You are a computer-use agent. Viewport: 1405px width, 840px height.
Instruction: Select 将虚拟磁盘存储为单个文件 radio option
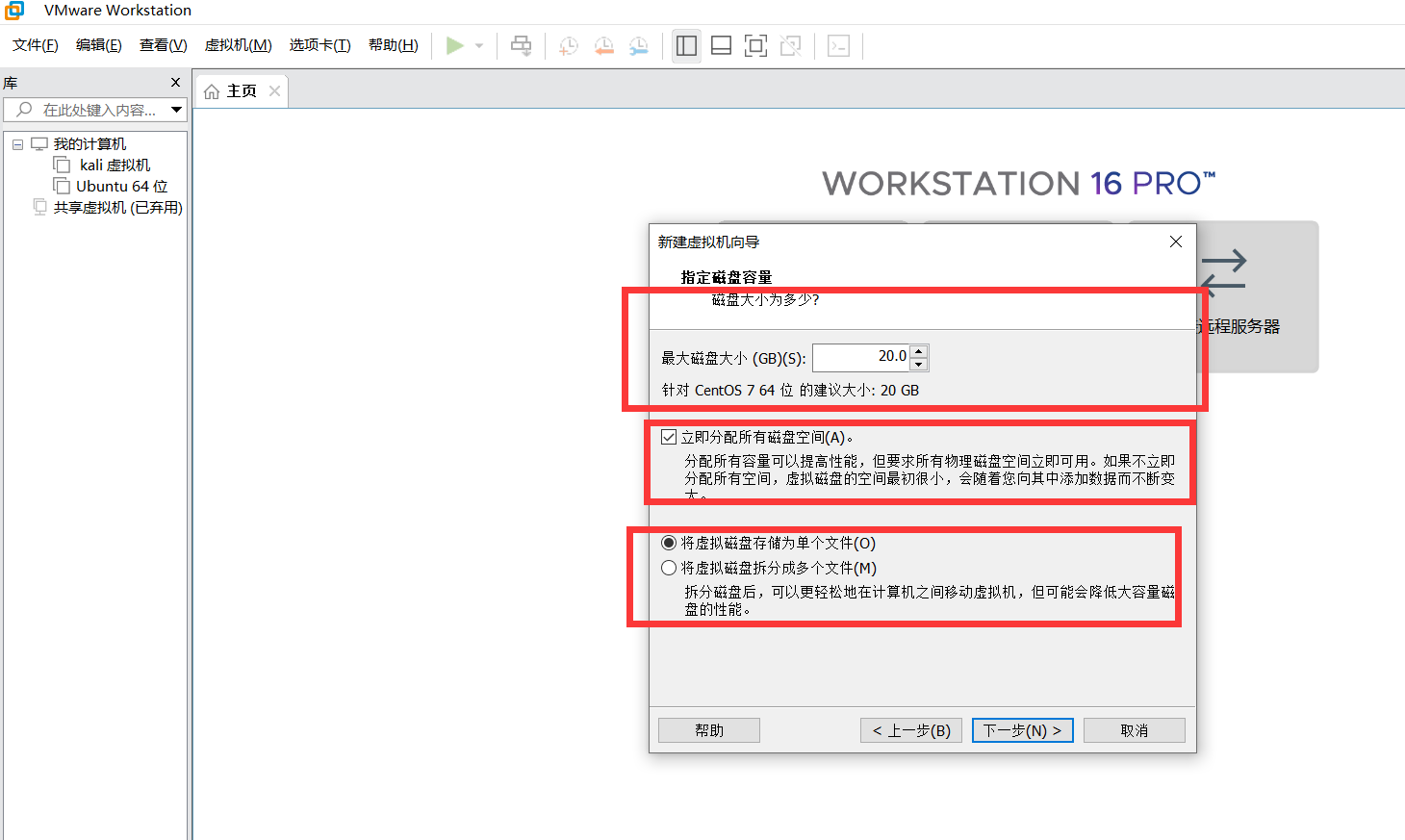[669, 543]
